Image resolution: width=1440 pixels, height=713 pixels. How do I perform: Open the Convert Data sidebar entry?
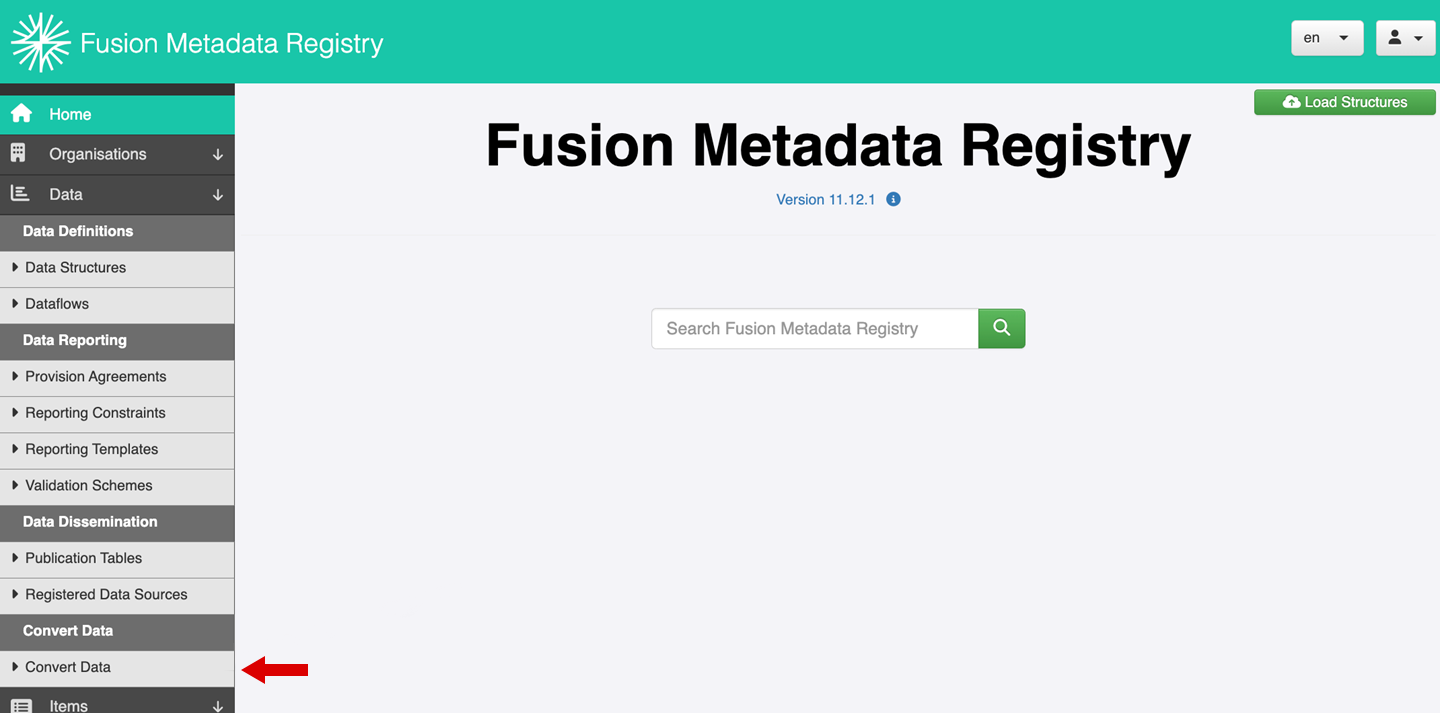(x=117, y=667)
